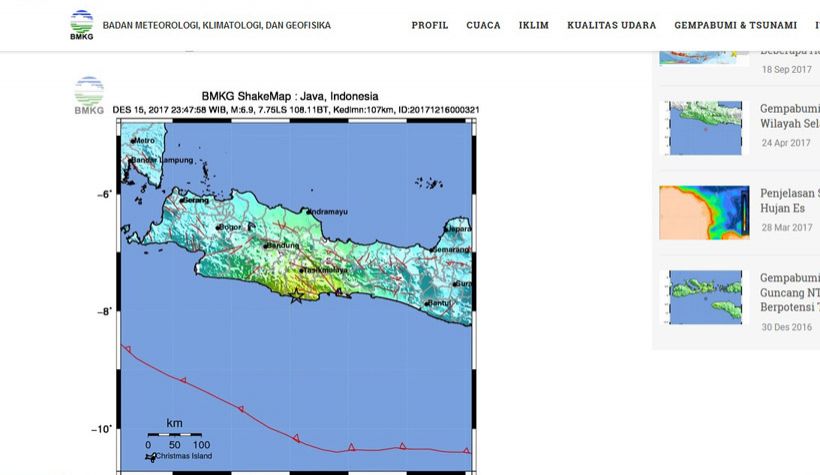Click the km scale bar on the map

pos(175,435)
